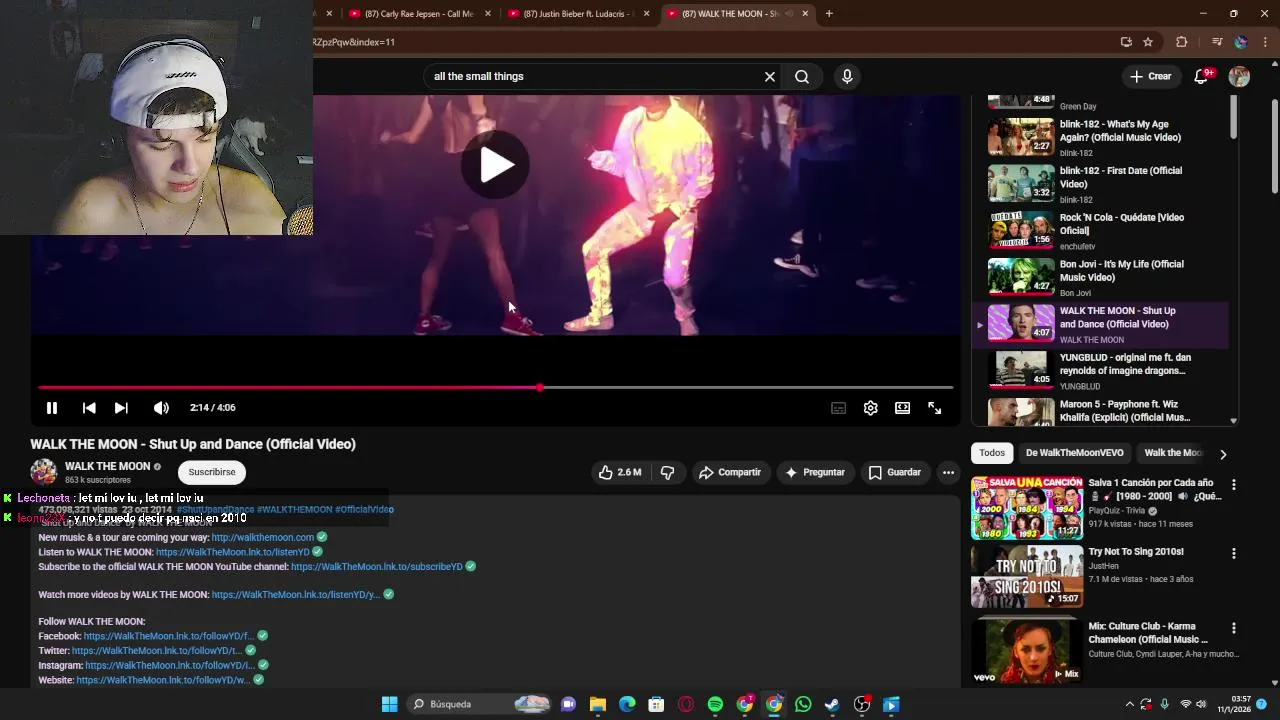Select the Todos filter chip
1280x720 pixels.
tap(992, 453)
